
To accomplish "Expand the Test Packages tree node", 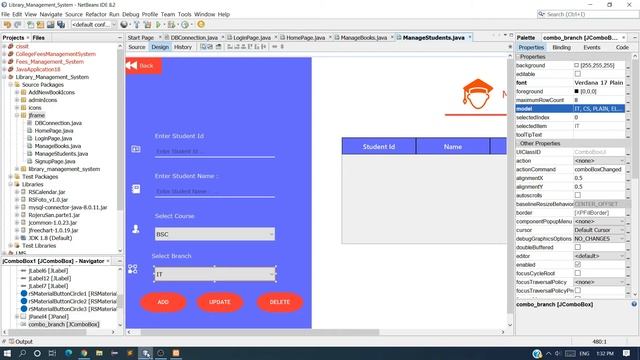I will pyautogui.click(x=11, y=177).
